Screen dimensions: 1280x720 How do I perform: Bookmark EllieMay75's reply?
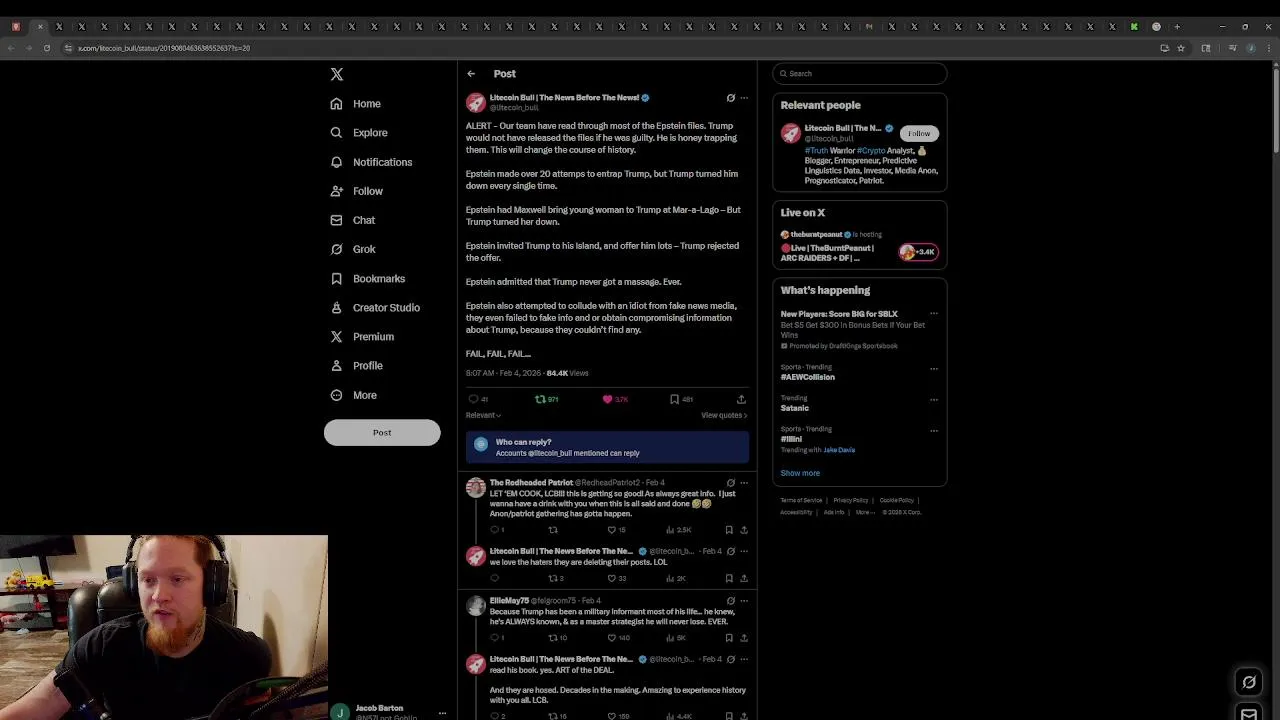[x=729, y=638]
